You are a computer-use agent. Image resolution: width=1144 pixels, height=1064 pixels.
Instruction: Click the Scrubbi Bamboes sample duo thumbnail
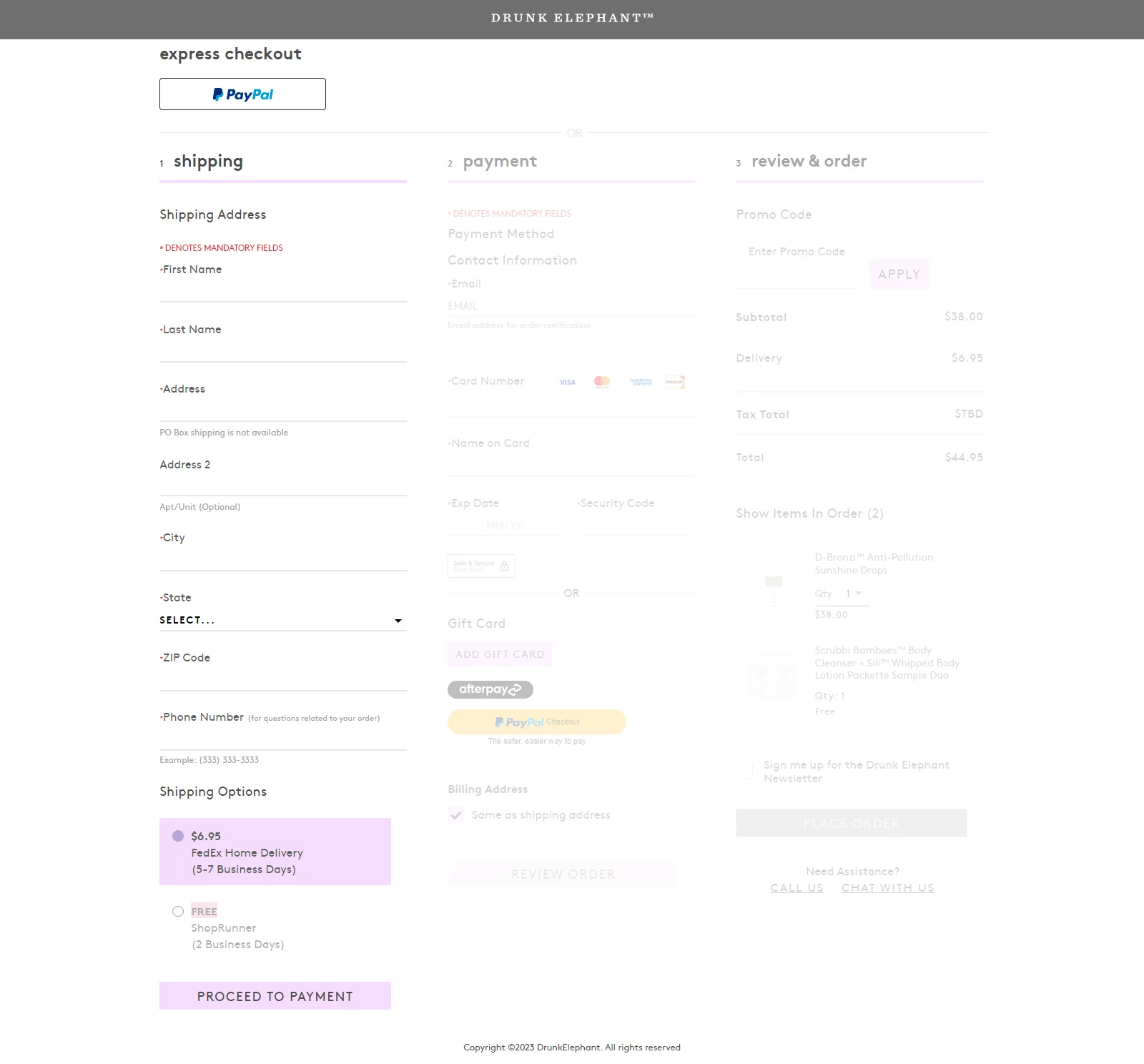coord(774,674)
